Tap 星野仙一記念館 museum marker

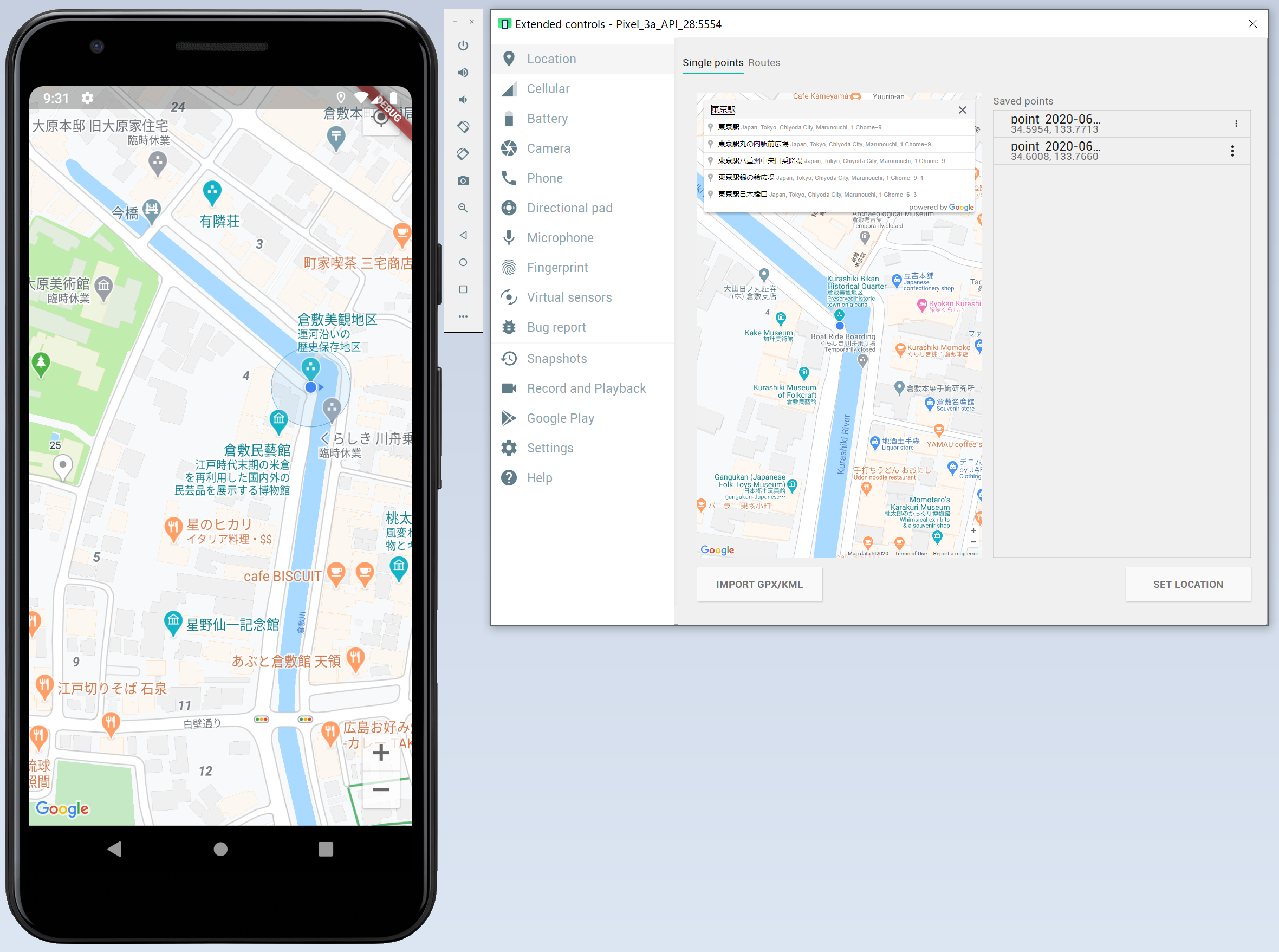[x=173, y=623]
